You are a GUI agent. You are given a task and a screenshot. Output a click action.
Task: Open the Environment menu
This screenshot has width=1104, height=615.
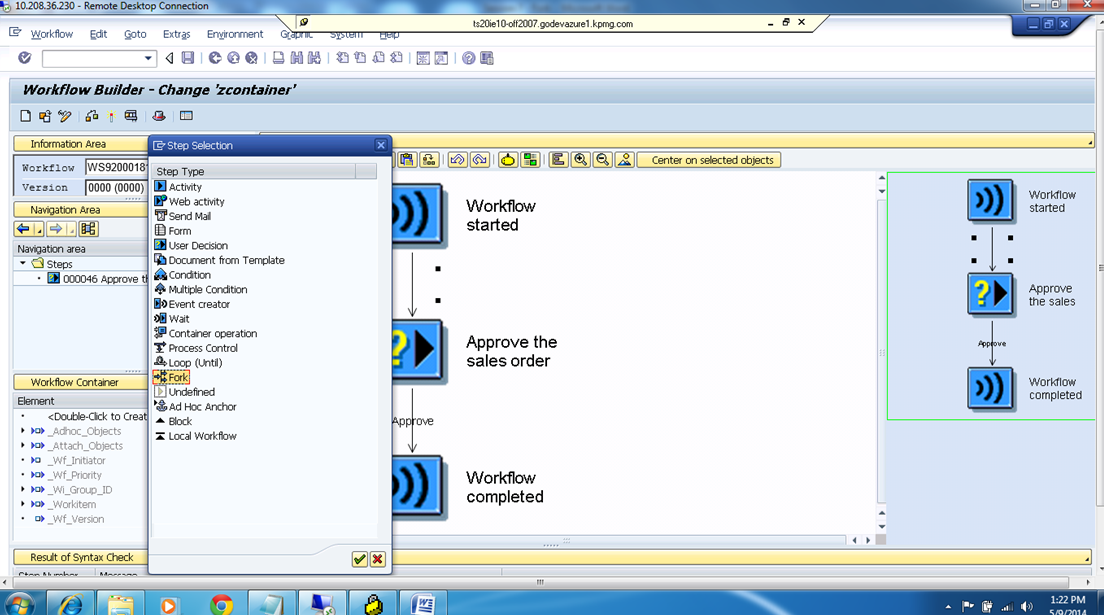click(234, 33)
